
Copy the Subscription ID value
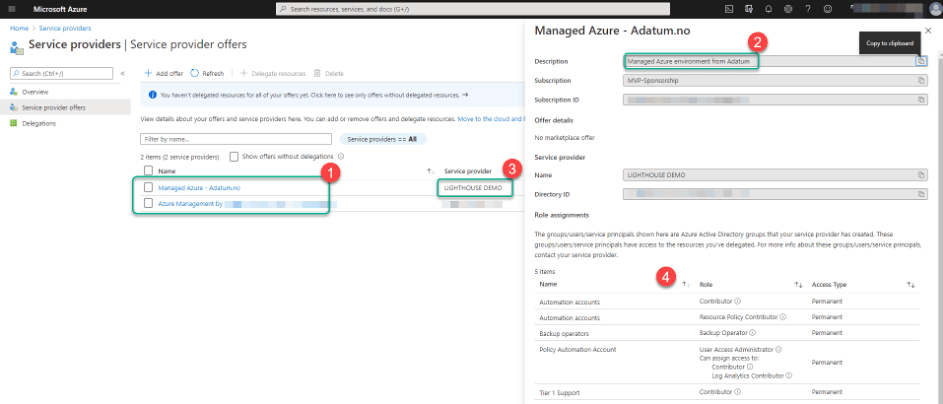tap(921, 100)
